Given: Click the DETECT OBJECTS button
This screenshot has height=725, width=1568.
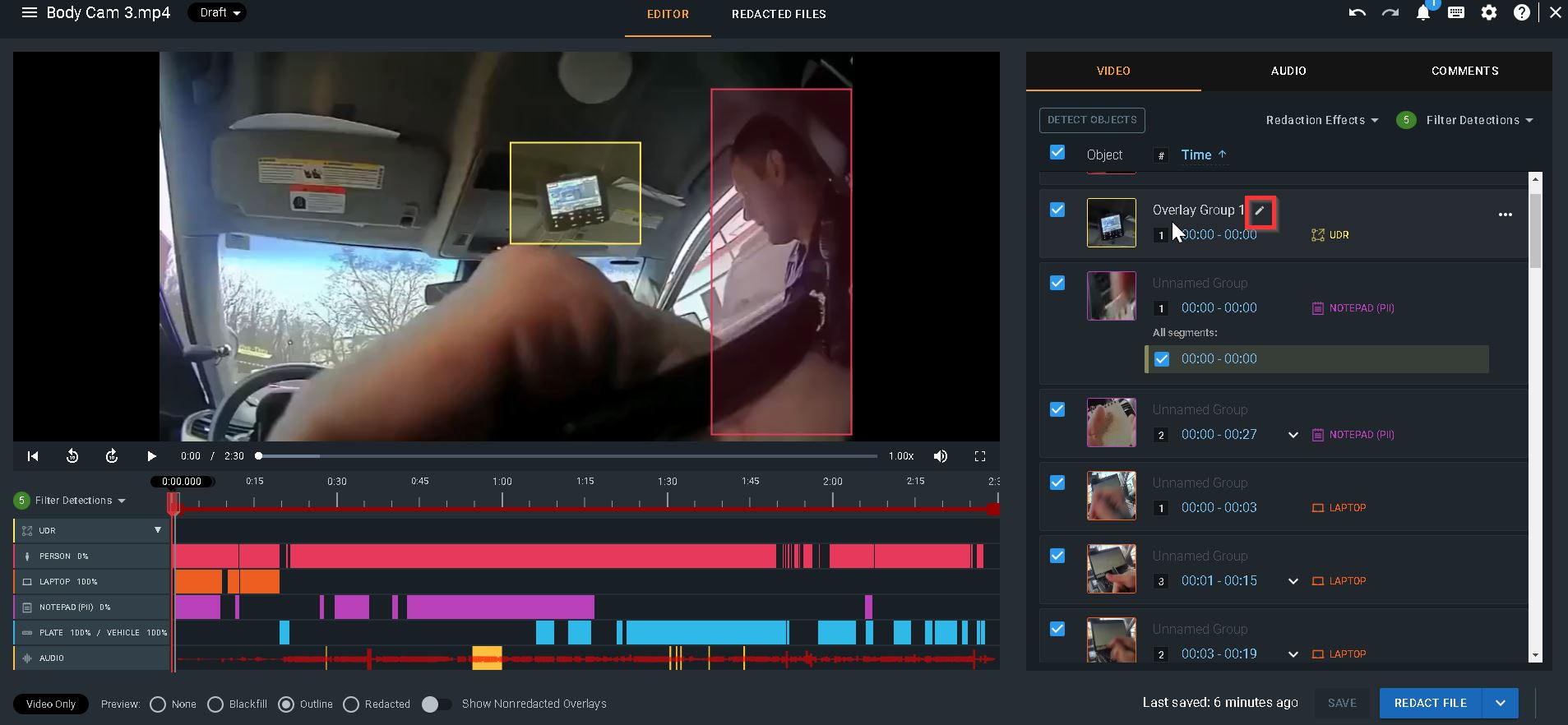Looking at the screenshot, I should pyautogui.click(x=1091, y=120).
